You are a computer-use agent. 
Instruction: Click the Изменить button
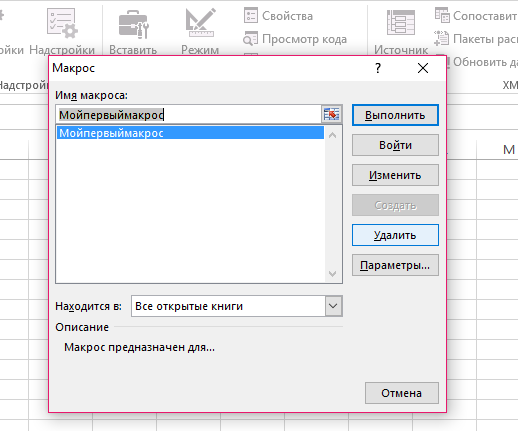[395, 175]
